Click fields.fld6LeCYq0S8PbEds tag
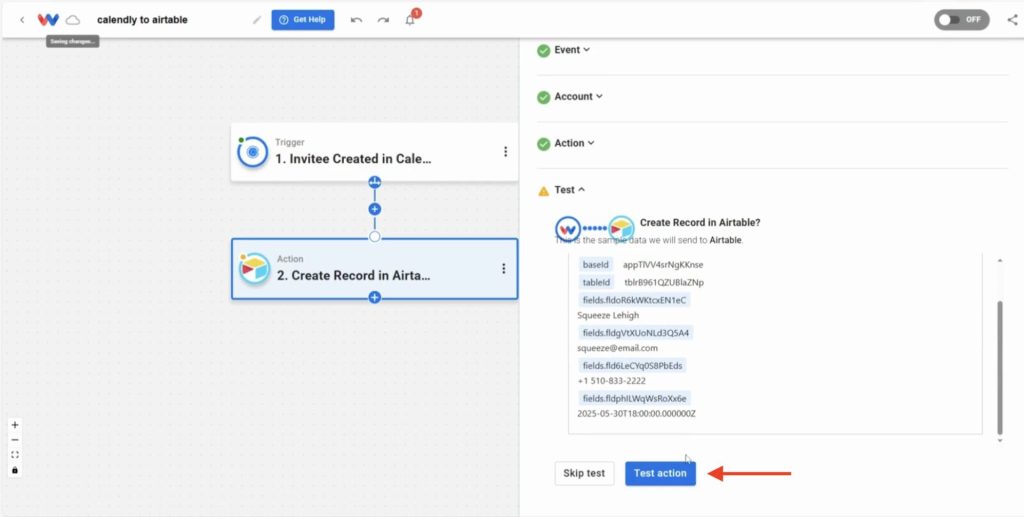This screenshot has height=517, width=1024. point(632,366)
